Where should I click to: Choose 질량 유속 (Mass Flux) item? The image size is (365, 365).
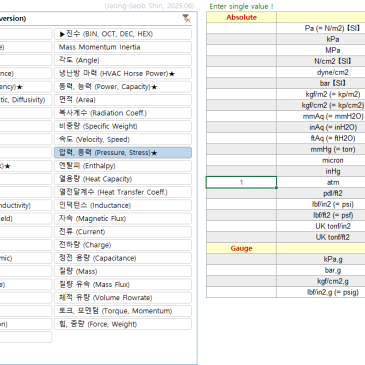coord(123,284)
